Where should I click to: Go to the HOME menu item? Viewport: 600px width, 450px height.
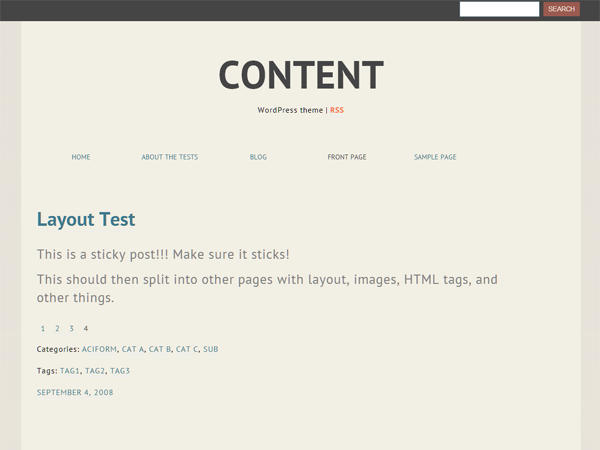pos(81,157)
